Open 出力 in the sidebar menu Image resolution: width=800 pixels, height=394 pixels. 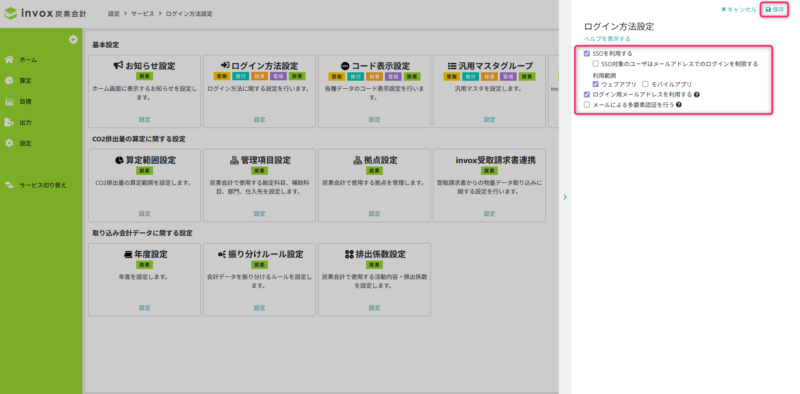(26, 122)
